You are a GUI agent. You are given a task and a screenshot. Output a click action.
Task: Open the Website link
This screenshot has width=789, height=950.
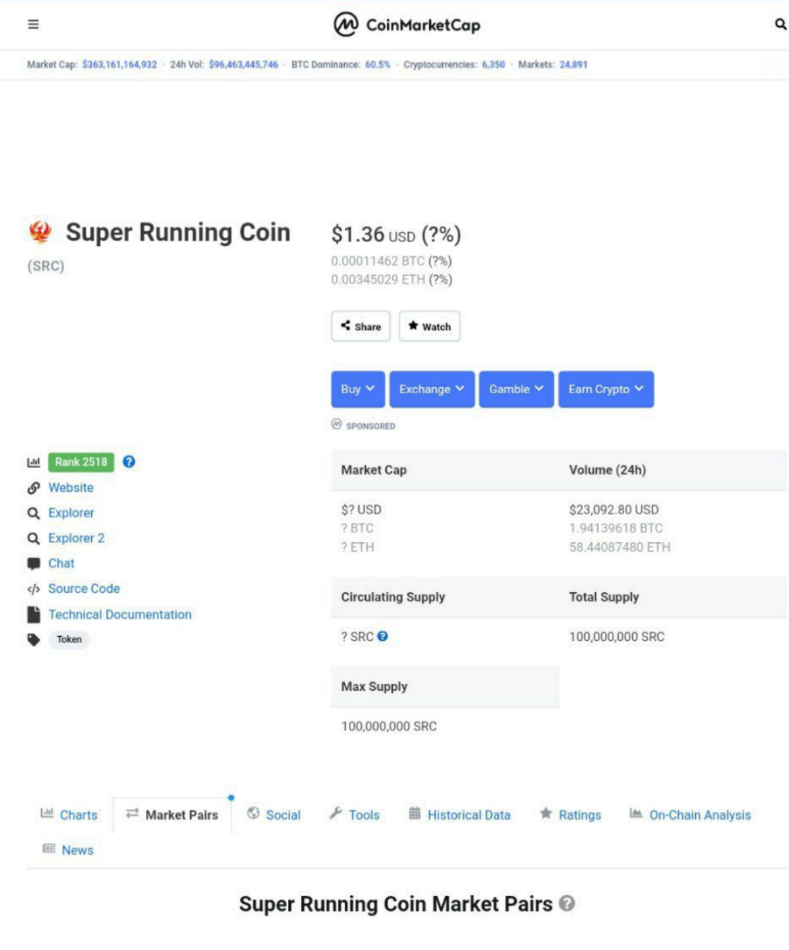click(x=71, y=488)
